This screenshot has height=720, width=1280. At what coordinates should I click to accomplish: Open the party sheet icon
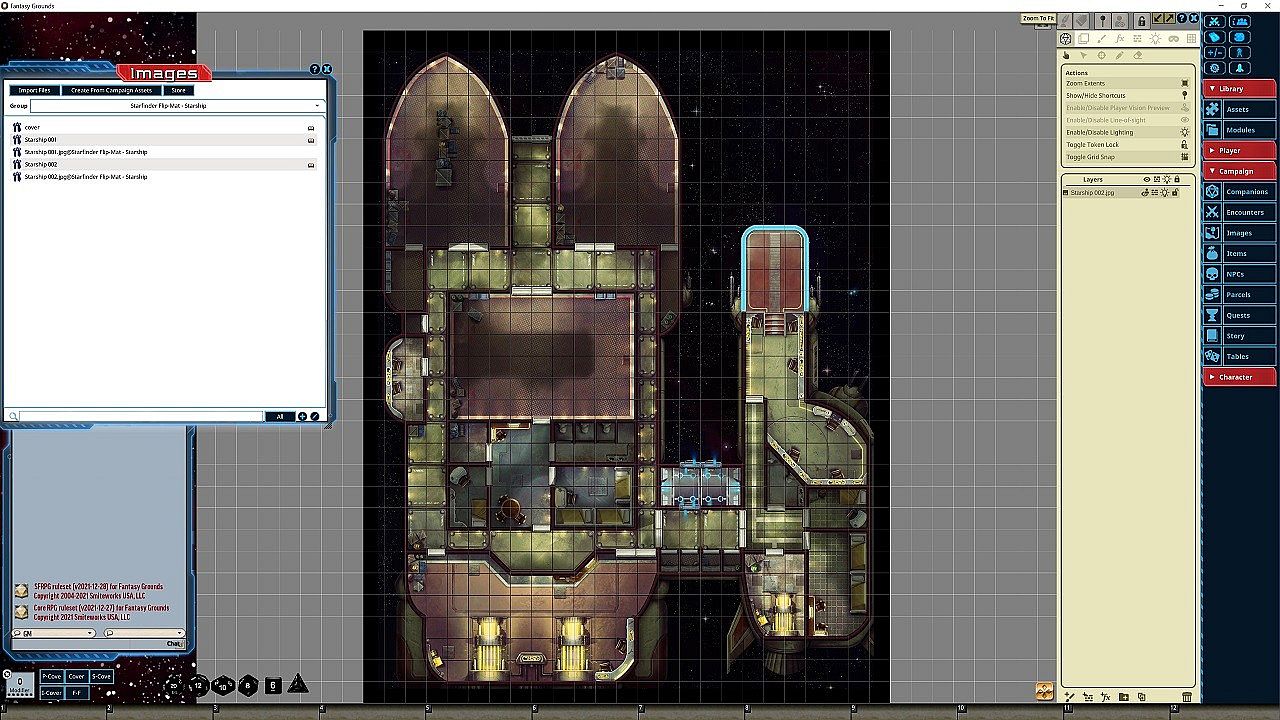[1240, 21]
